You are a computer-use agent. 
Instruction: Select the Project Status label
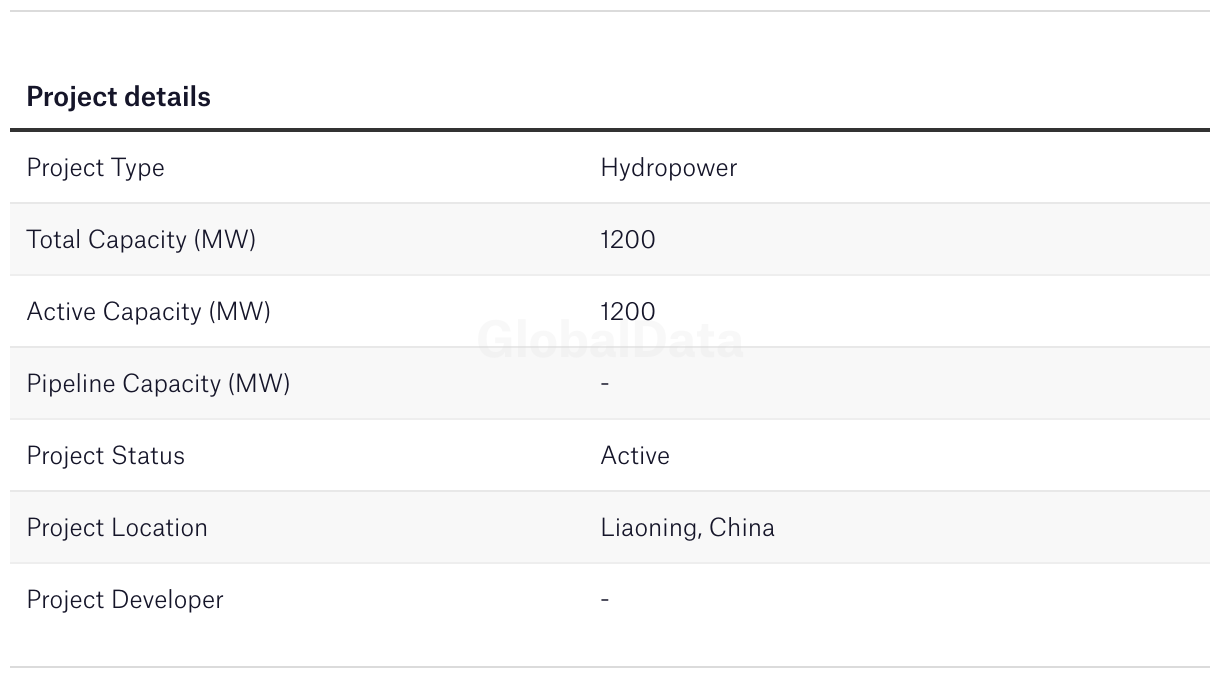(x=105, y=456)
